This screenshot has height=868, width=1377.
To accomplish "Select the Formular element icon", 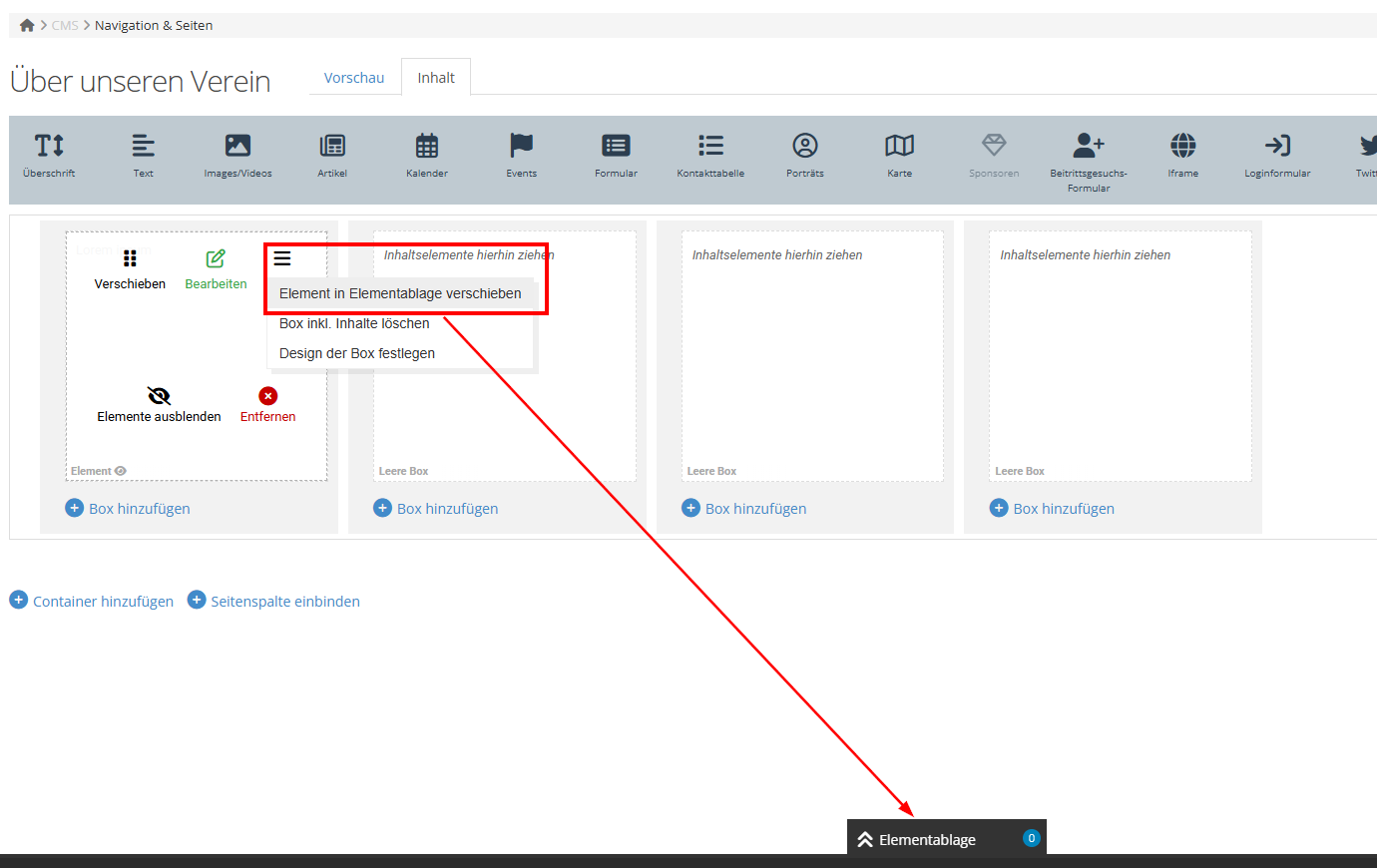I will (x=616, y=146).
